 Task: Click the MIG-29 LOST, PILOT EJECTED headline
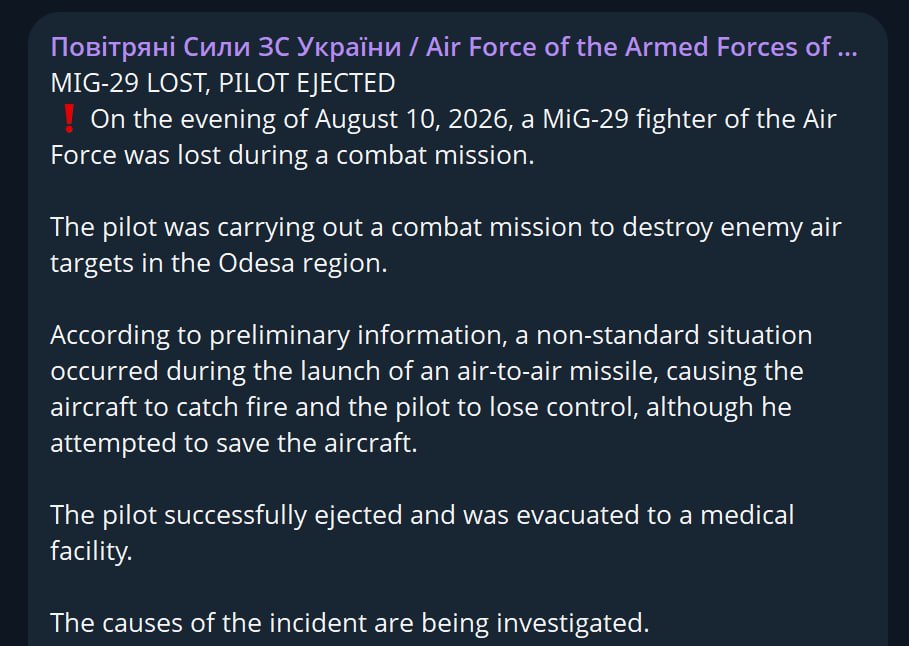223,83
